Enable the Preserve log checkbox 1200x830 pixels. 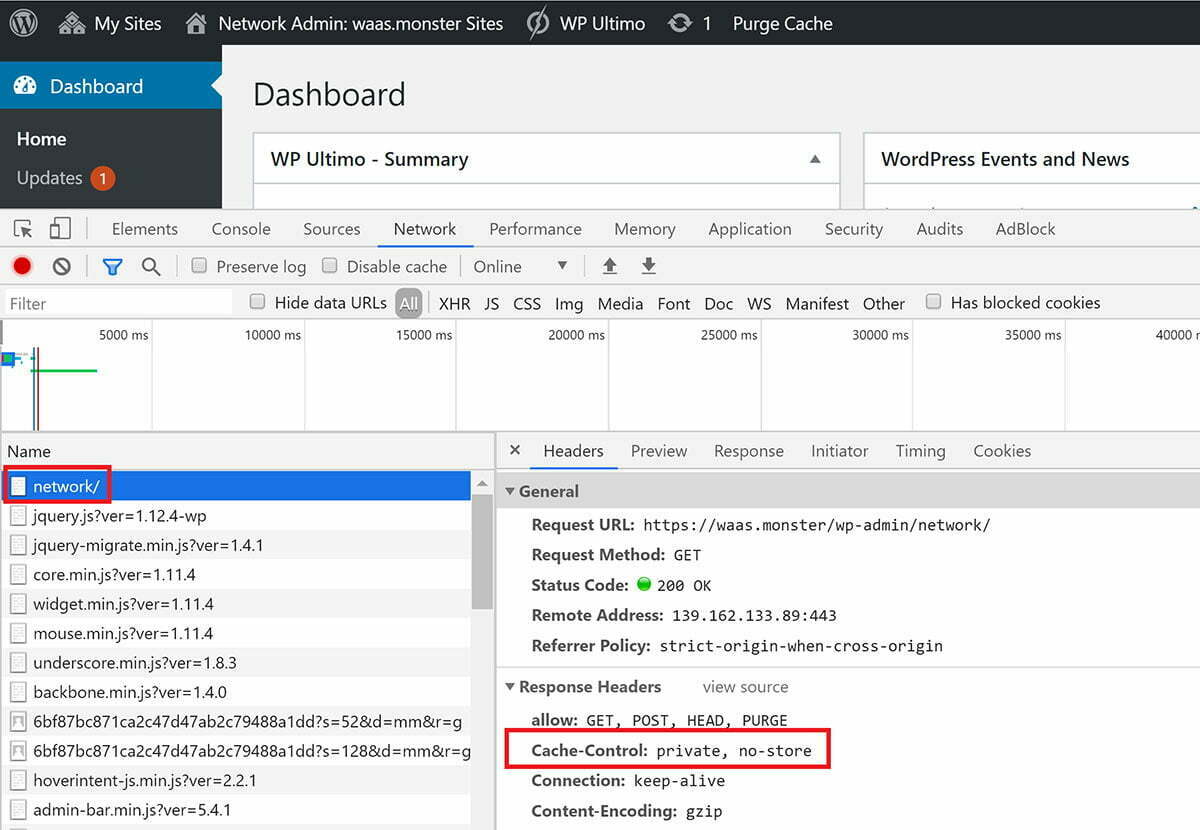click(199, 266)
